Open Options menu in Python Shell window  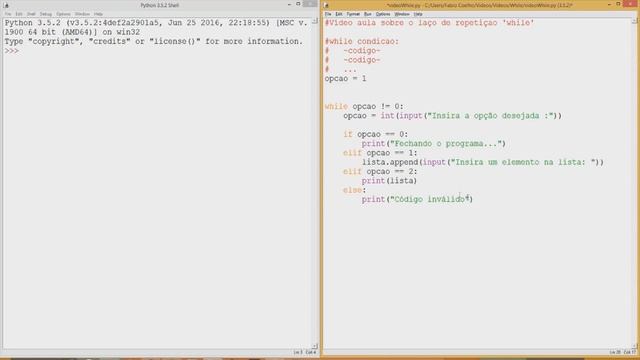coord(63,14)
